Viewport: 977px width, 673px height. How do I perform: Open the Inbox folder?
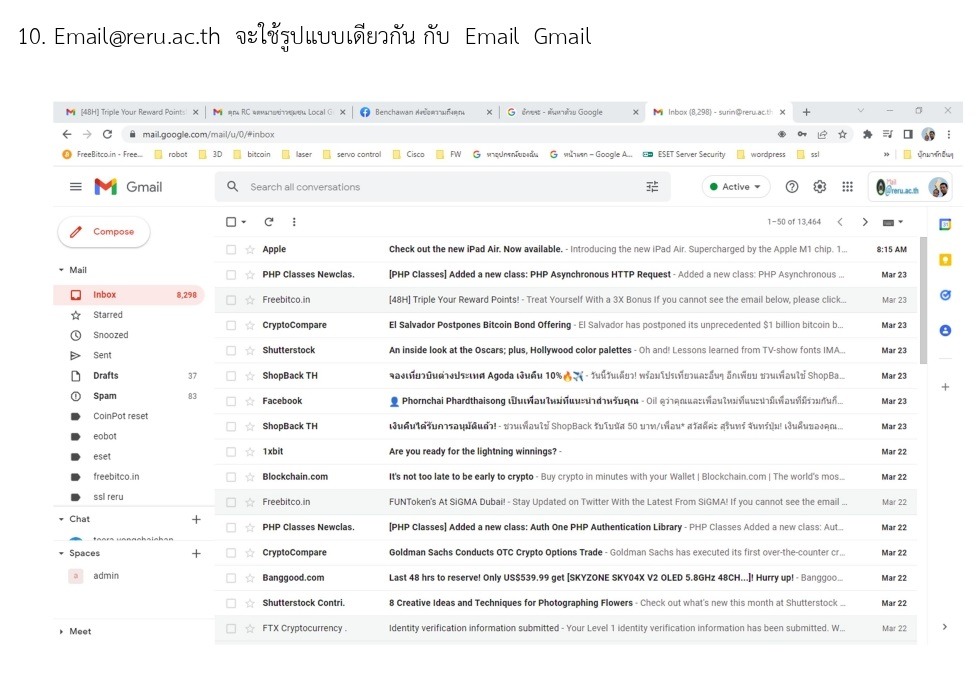click(x=130, y=295)
